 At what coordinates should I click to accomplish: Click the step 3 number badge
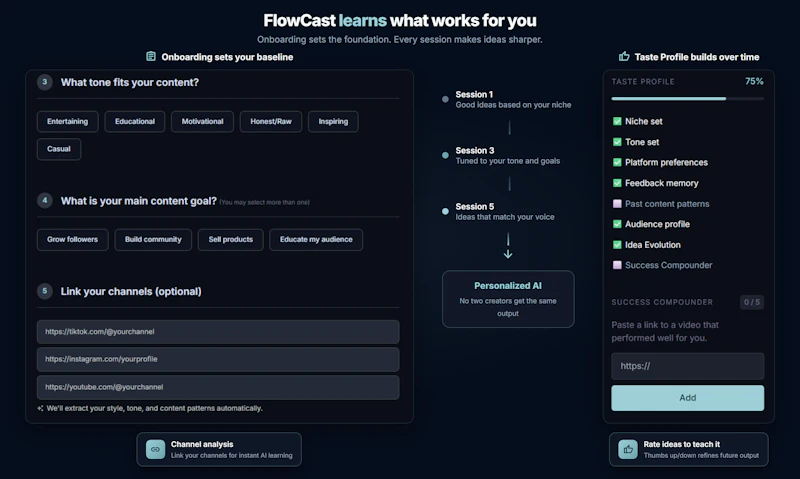point(45,82)
